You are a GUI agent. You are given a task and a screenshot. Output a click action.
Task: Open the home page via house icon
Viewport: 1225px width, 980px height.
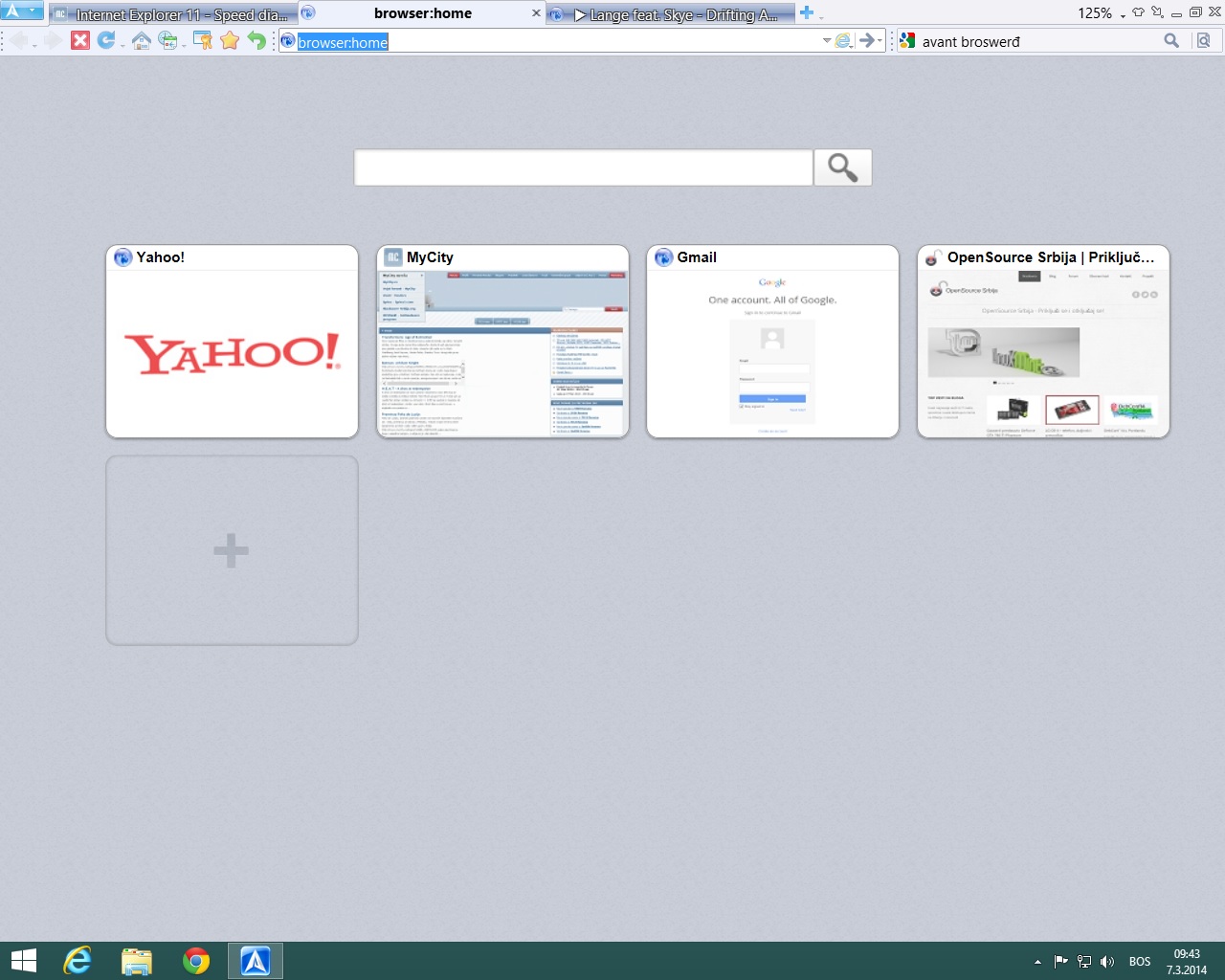coord(141,40)
